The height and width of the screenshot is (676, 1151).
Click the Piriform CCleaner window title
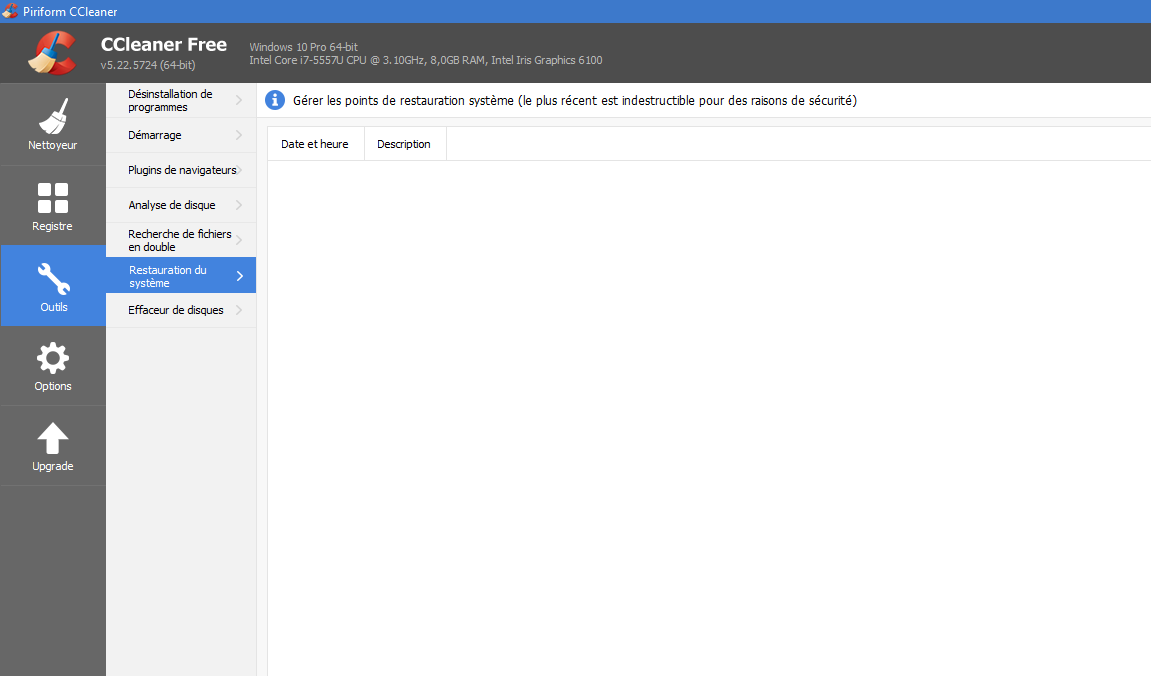pos(70,12)
